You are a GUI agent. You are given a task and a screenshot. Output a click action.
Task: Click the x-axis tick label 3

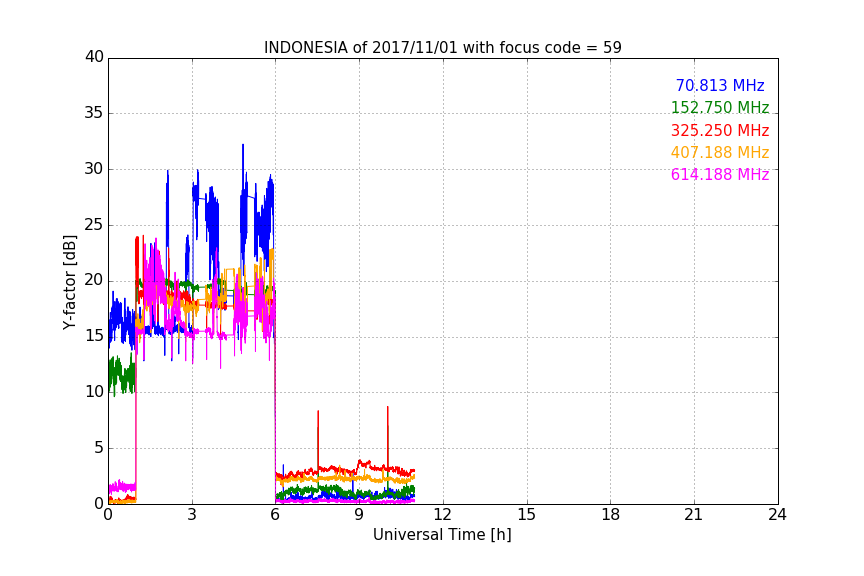click(x=192, y=515)
